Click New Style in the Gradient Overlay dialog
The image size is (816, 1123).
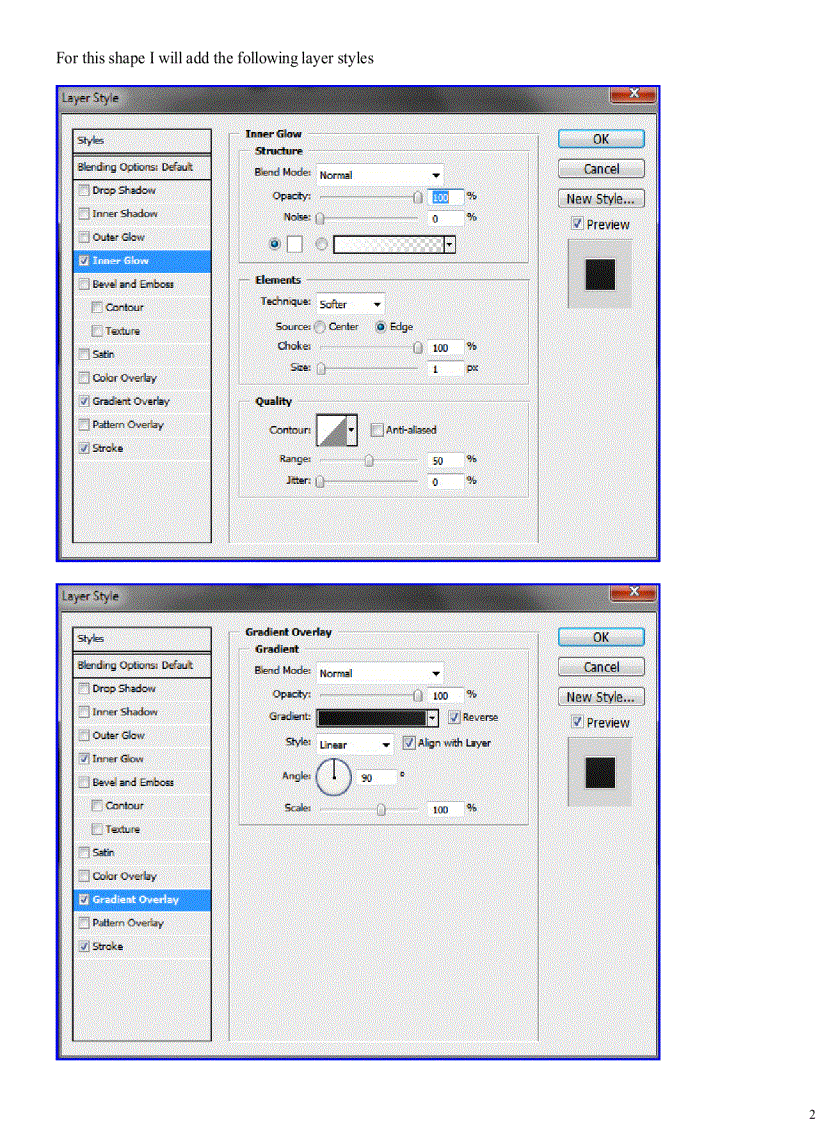tap(600, 696)
